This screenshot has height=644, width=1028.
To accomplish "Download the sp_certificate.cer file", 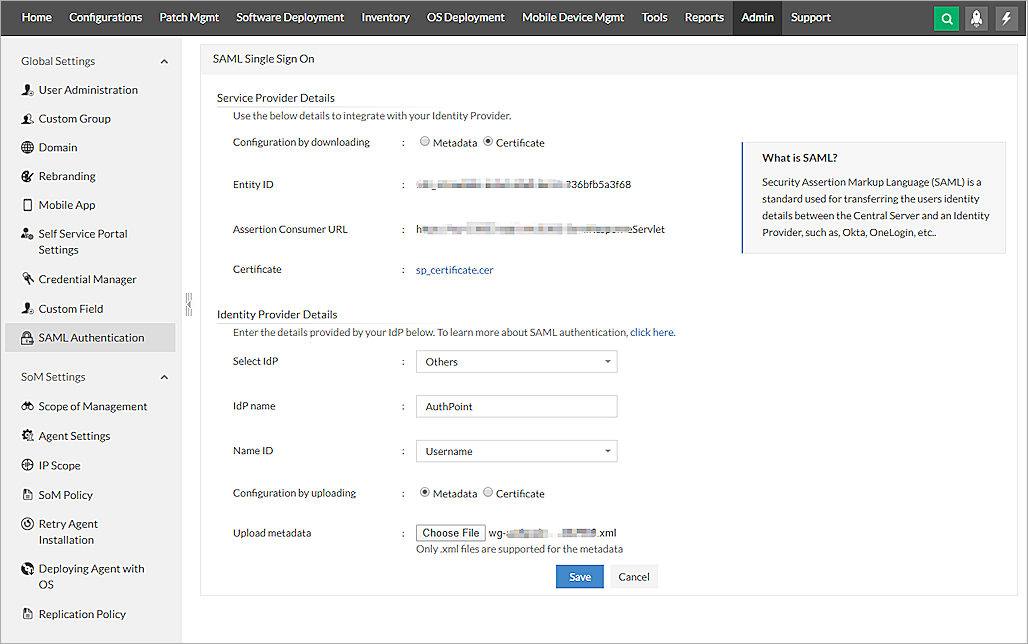I will [x=454, y=269].
